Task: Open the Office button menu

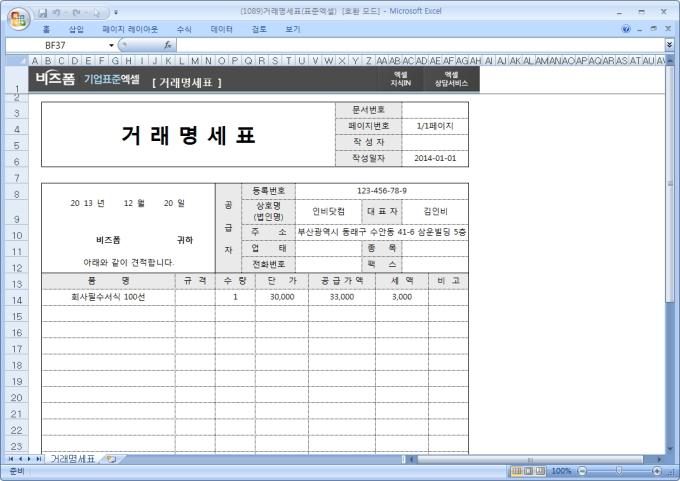Action: click(x=18, y=18)
